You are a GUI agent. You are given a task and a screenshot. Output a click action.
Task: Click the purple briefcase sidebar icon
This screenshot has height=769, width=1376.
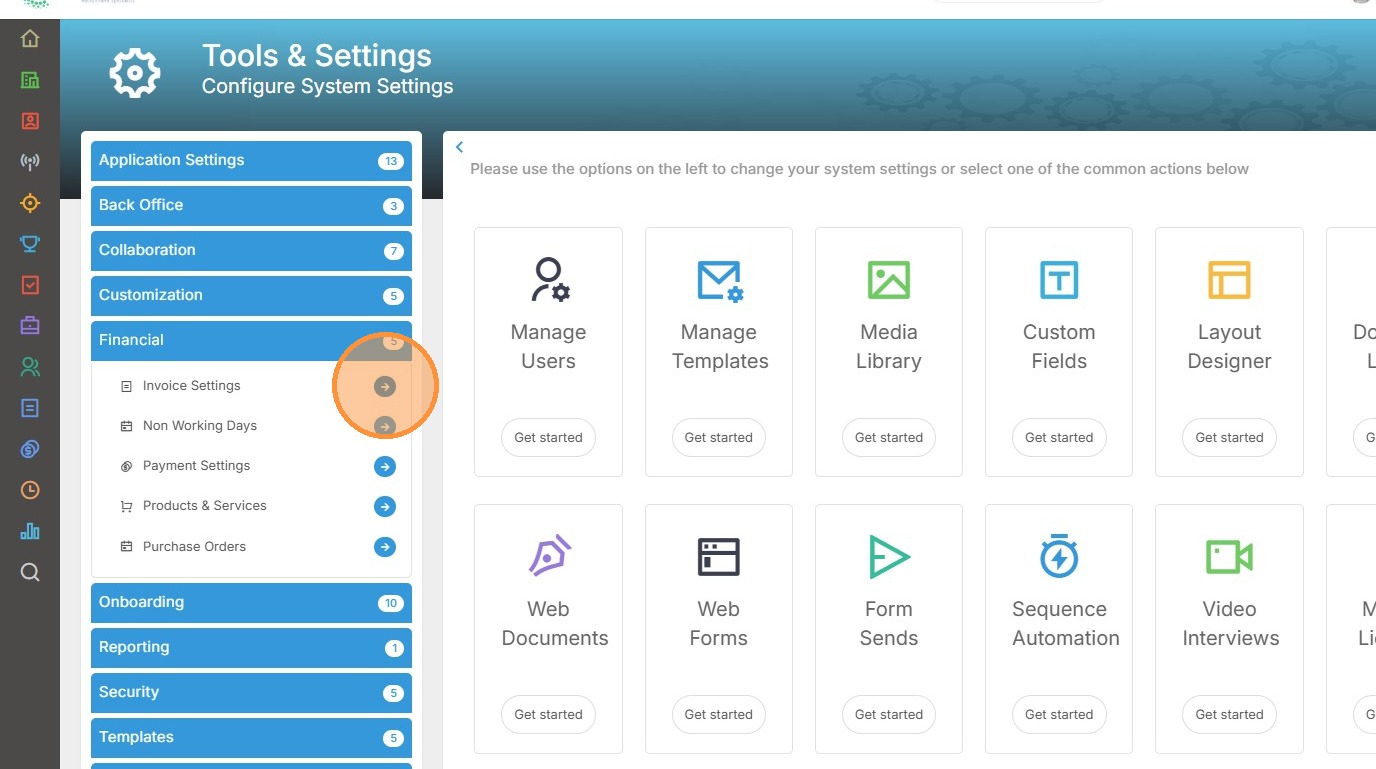[x=30, y=326]
